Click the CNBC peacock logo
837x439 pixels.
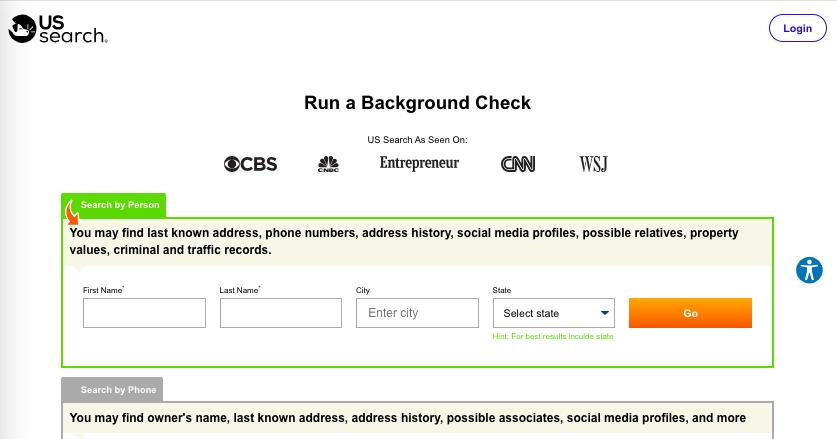point(328,164)
